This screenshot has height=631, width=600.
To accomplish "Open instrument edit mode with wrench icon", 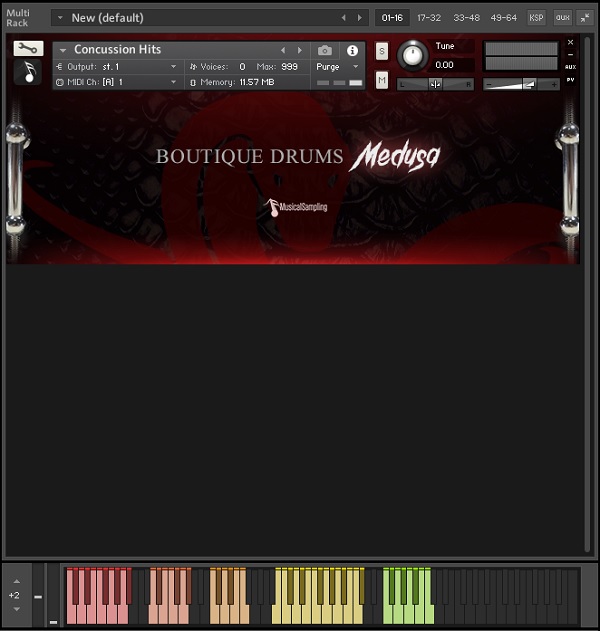I will tap(28, 48).
